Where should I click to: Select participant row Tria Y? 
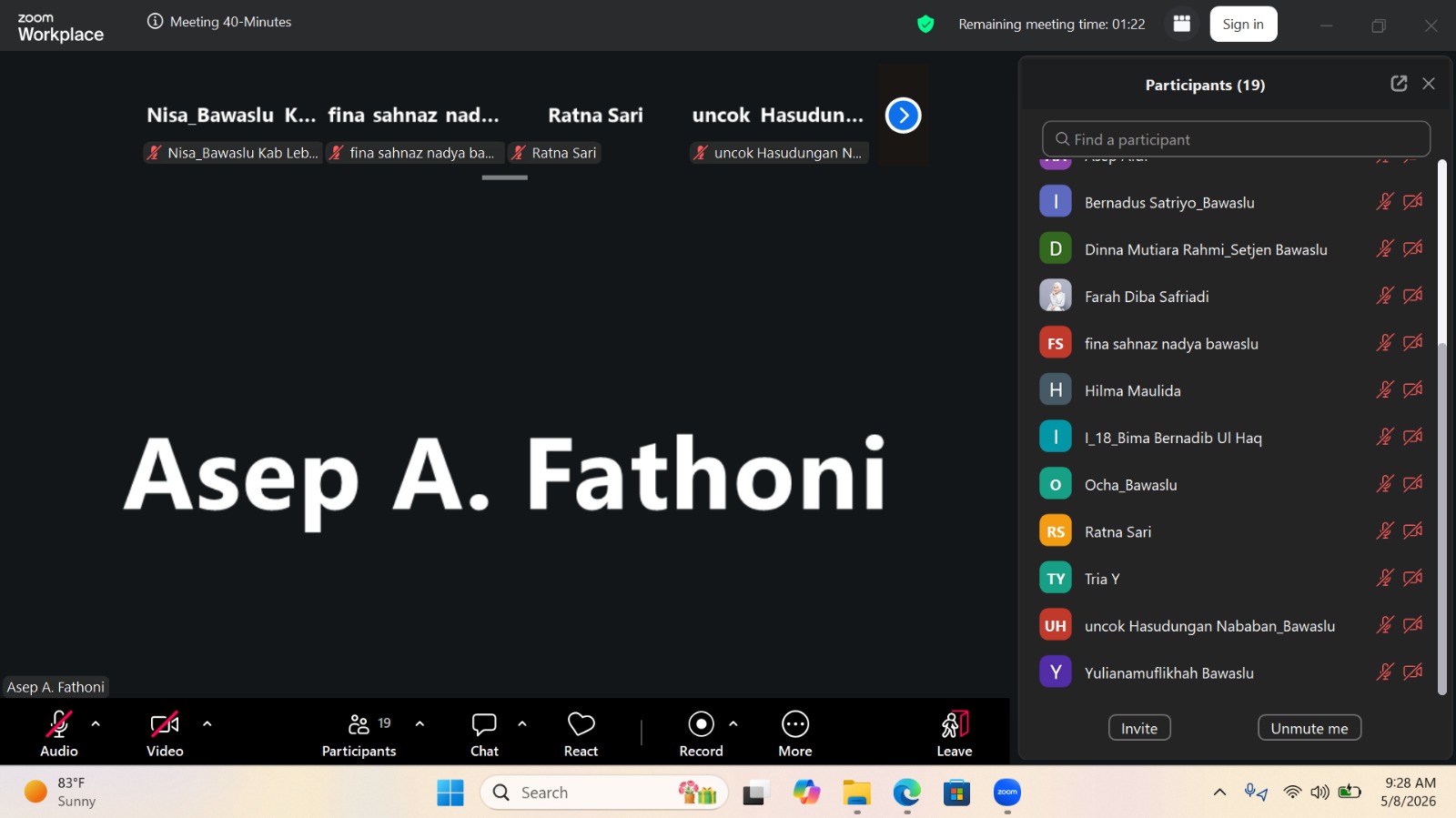point(1233,579)
